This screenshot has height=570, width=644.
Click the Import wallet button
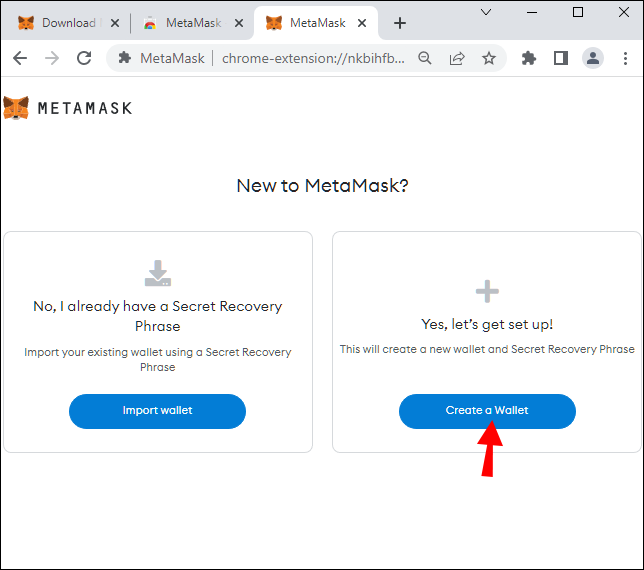[x=157, y=410]
